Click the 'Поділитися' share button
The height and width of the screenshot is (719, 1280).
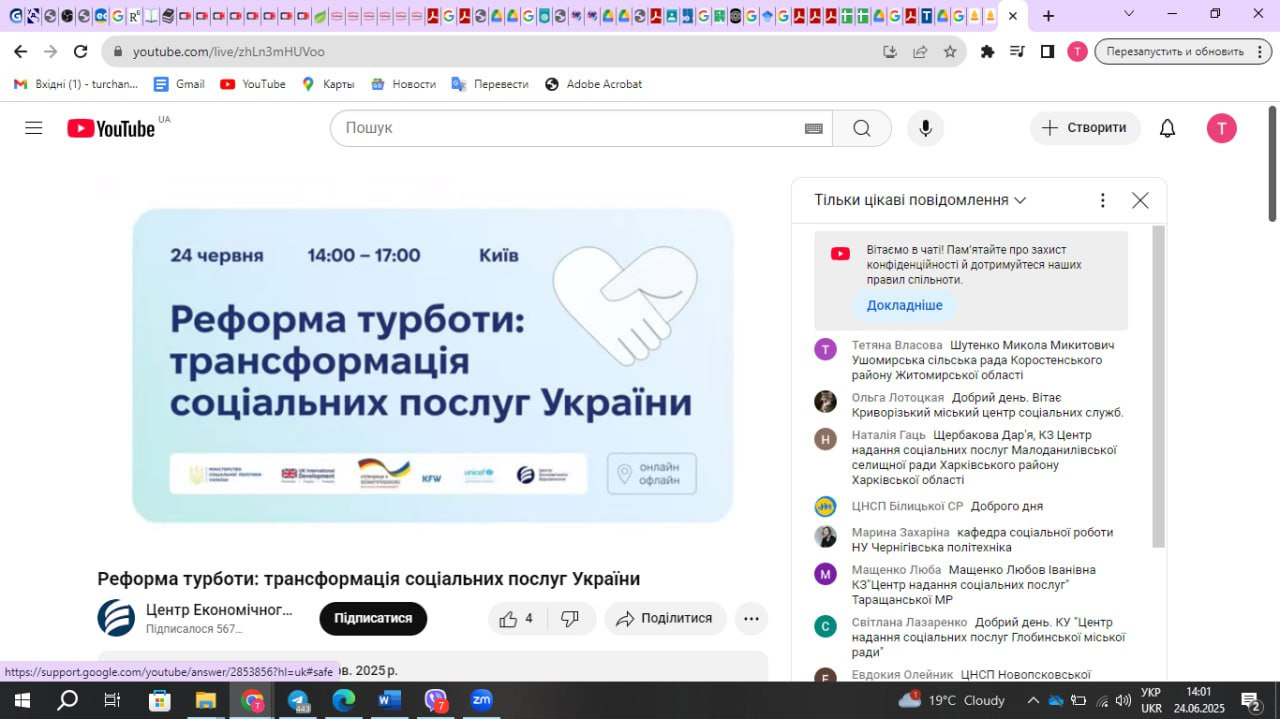point(665,618)
